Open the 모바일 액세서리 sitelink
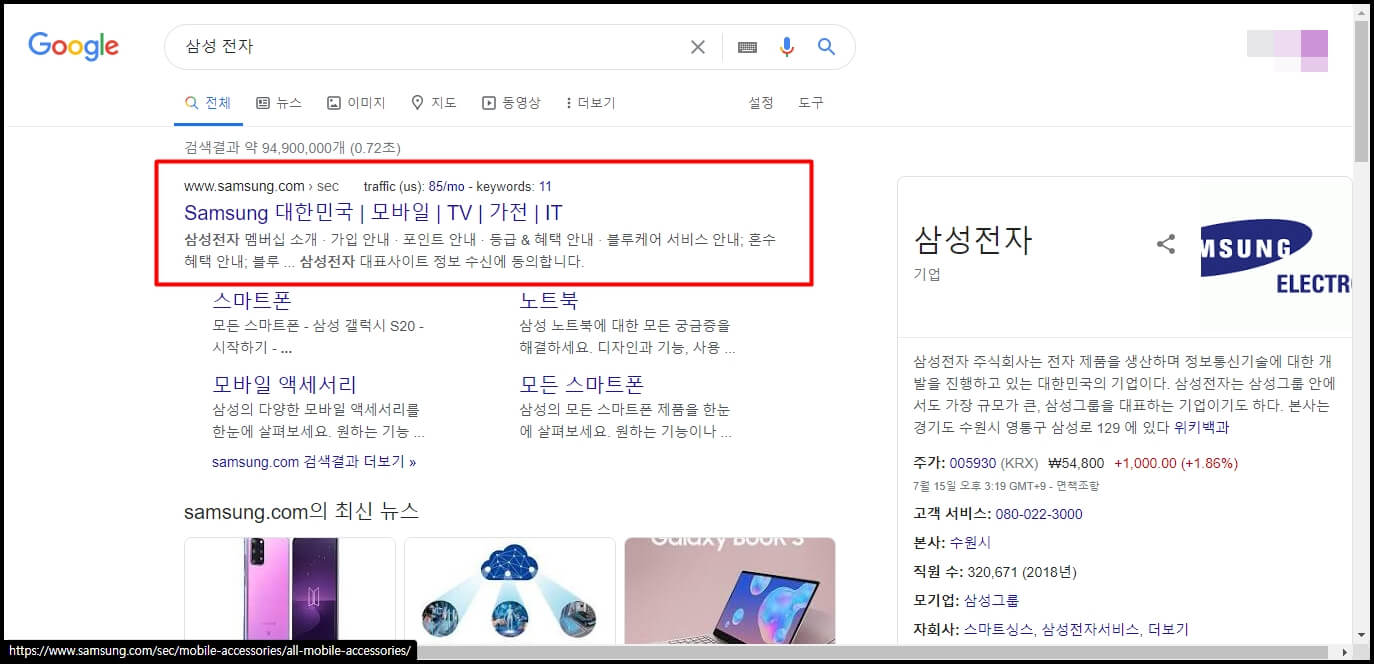This screenshot has height=664, width=1374. pyautogui.click(x=284, y=384)
